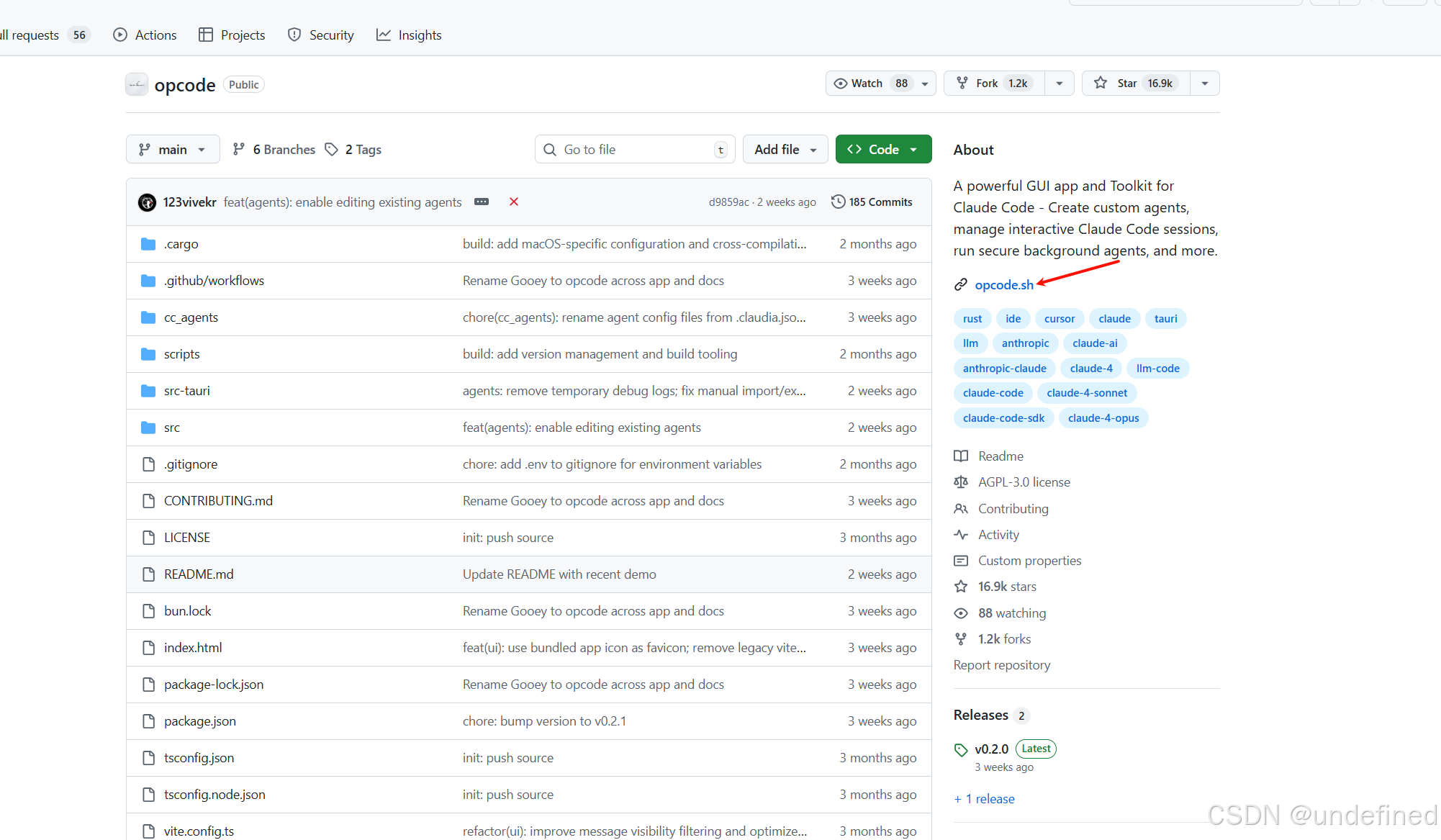Open the Actions tab
The image size is (1441, 840).
click(x=145, y=35)
